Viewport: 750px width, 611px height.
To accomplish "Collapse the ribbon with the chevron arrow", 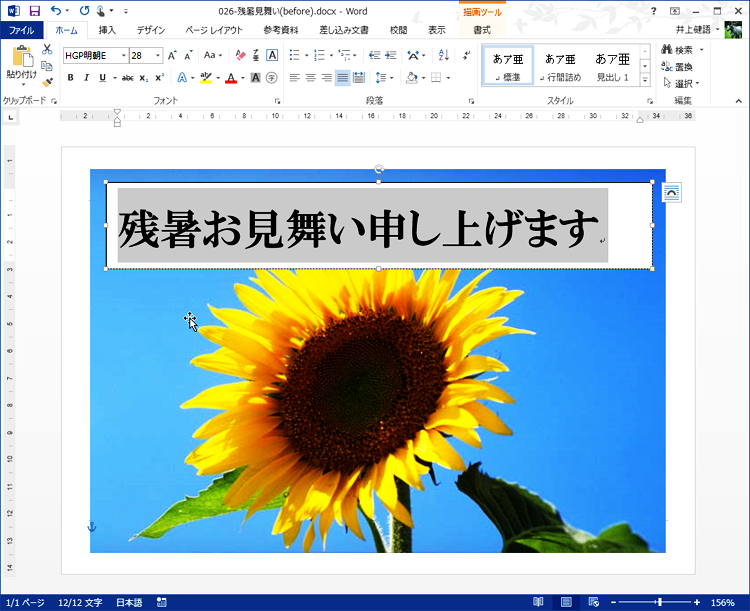I will click(739, 101).
